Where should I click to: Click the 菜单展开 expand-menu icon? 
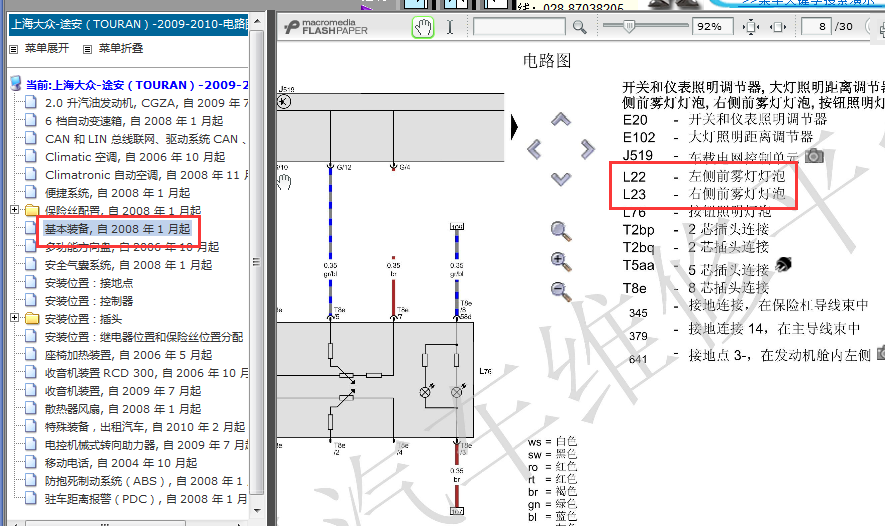(x=14, y=49)
